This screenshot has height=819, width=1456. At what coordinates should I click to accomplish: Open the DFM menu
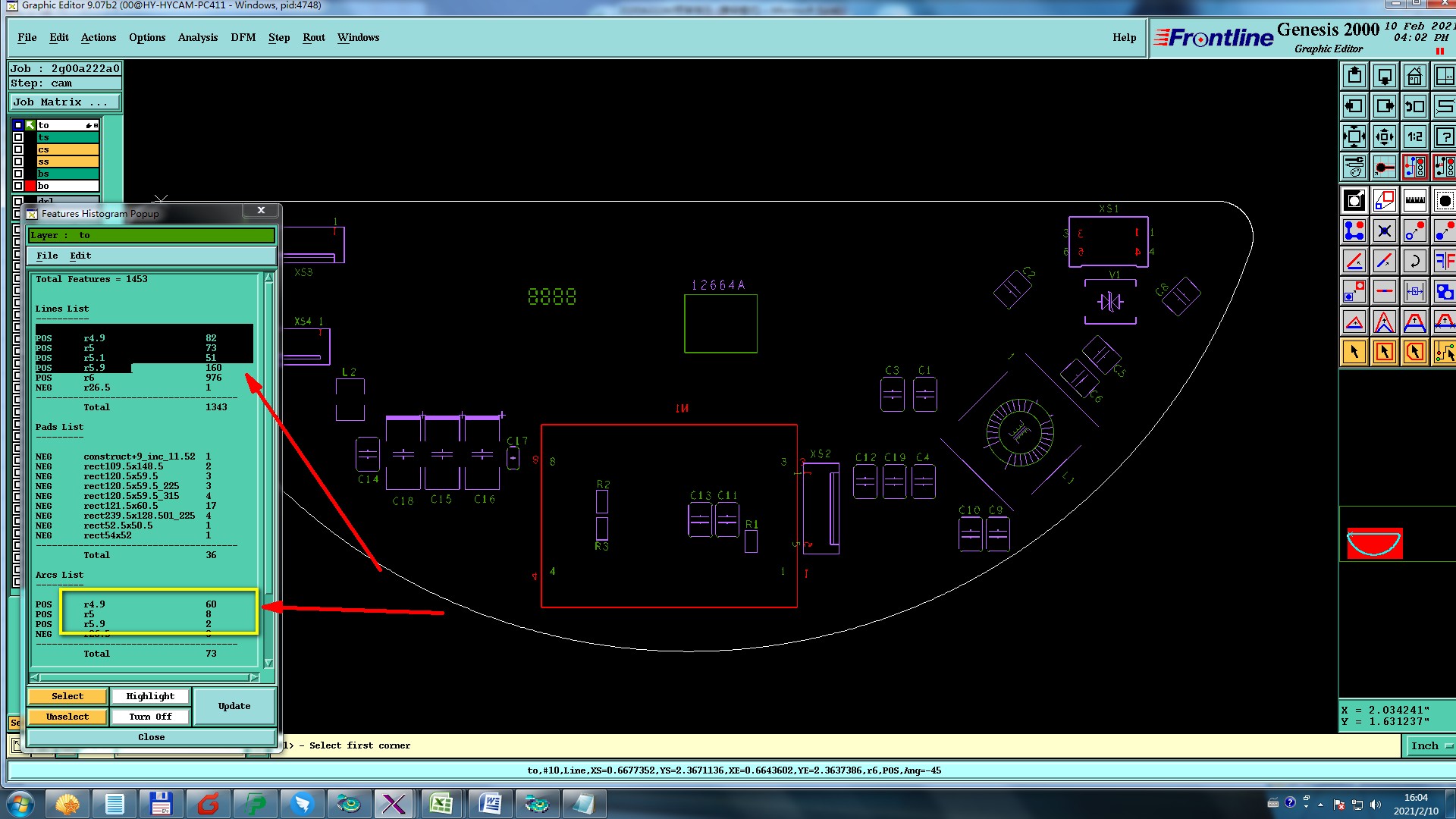[x=243, y=37]
